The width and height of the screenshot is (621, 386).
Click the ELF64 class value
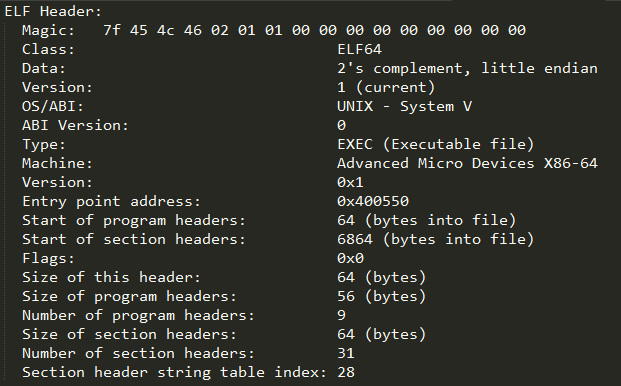click(359, 49)
